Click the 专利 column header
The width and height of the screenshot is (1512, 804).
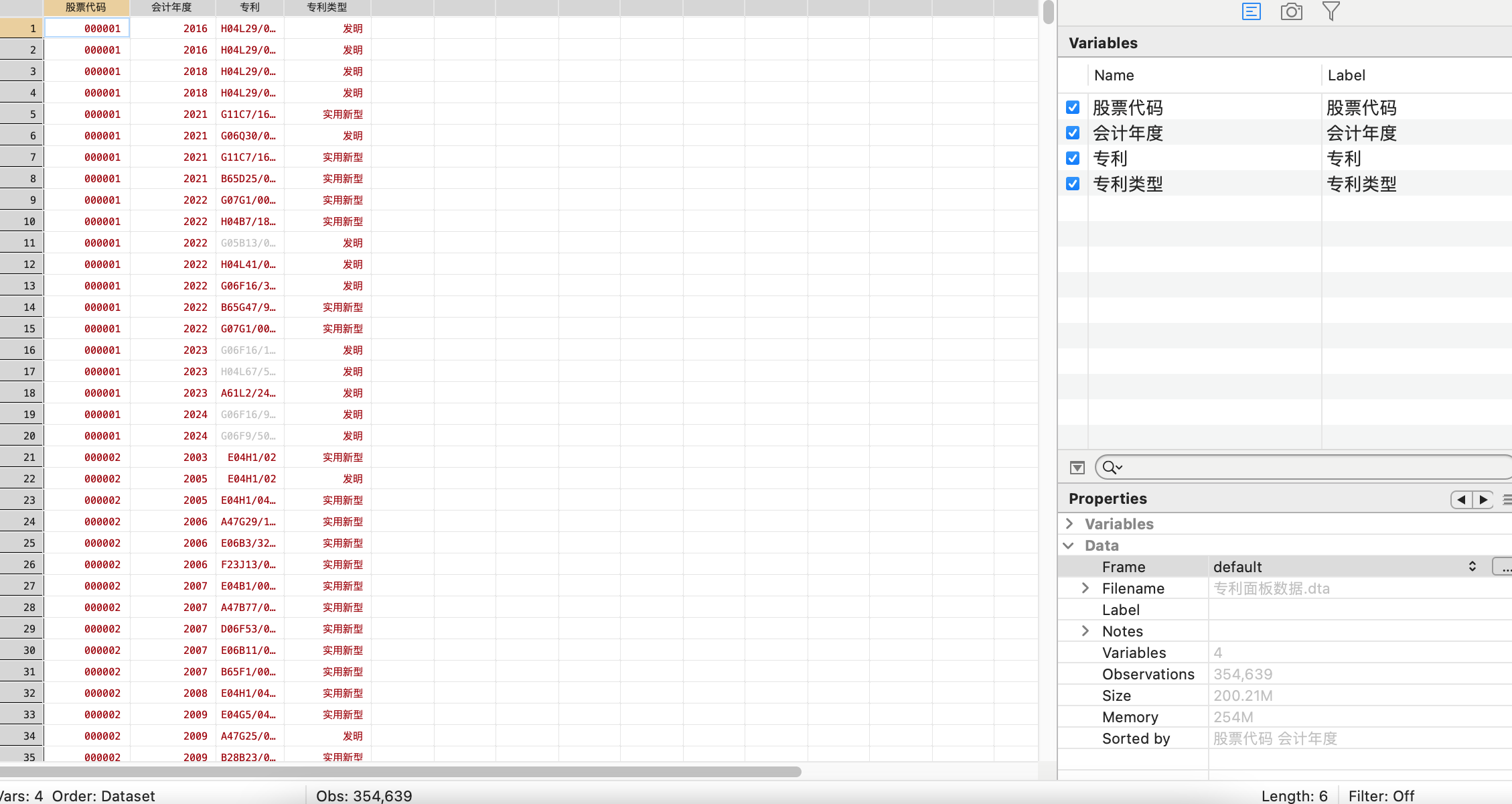coord(250,7)
